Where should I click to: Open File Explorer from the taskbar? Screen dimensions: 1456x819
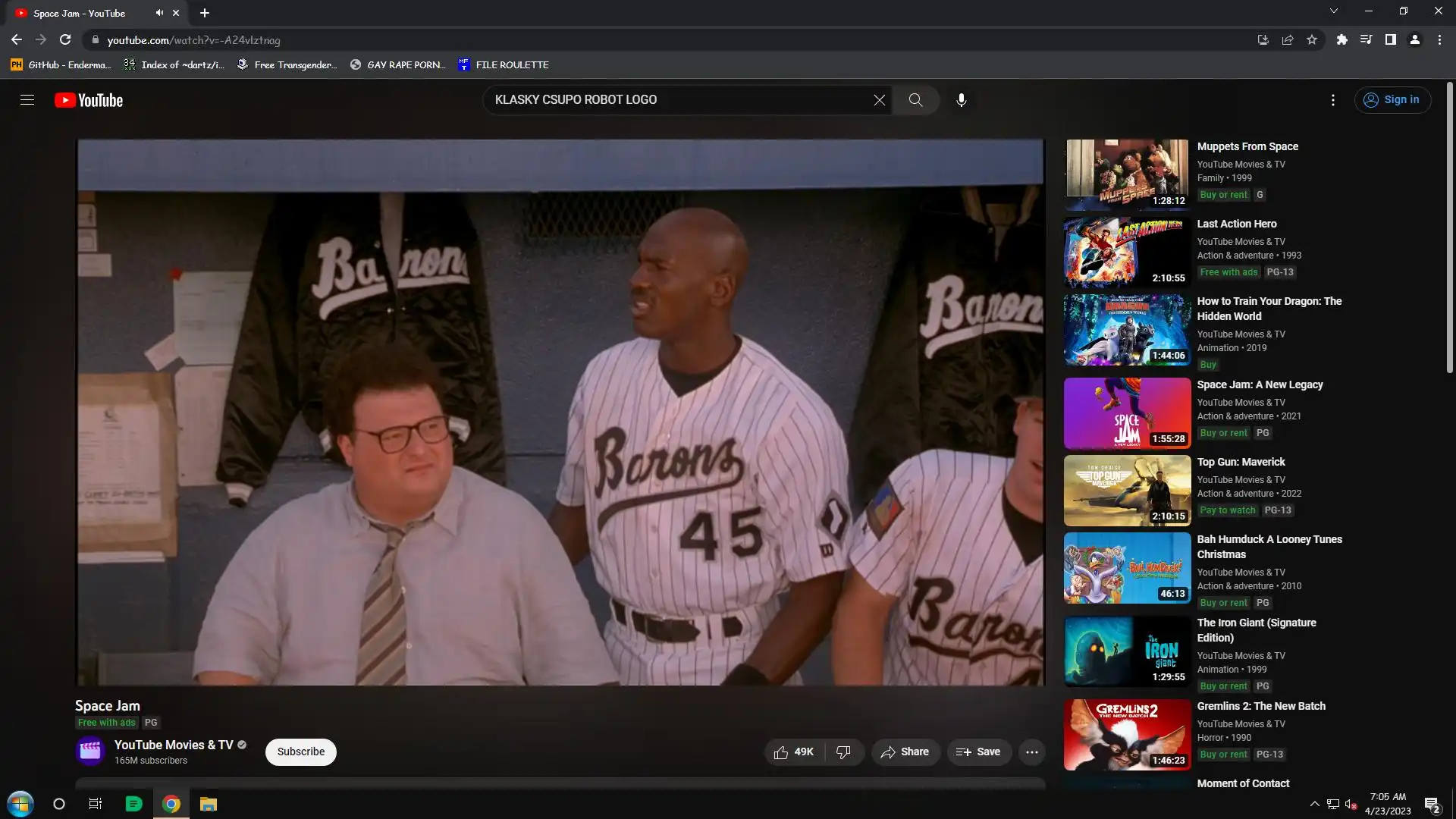coord(208,804)
